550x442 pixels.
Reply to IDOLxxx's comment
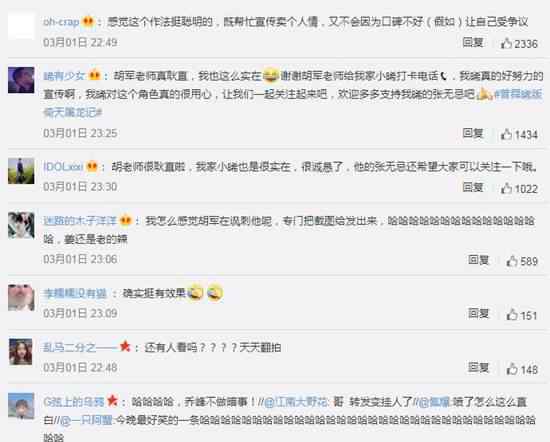pyautogui.click(x=473, y=187)
